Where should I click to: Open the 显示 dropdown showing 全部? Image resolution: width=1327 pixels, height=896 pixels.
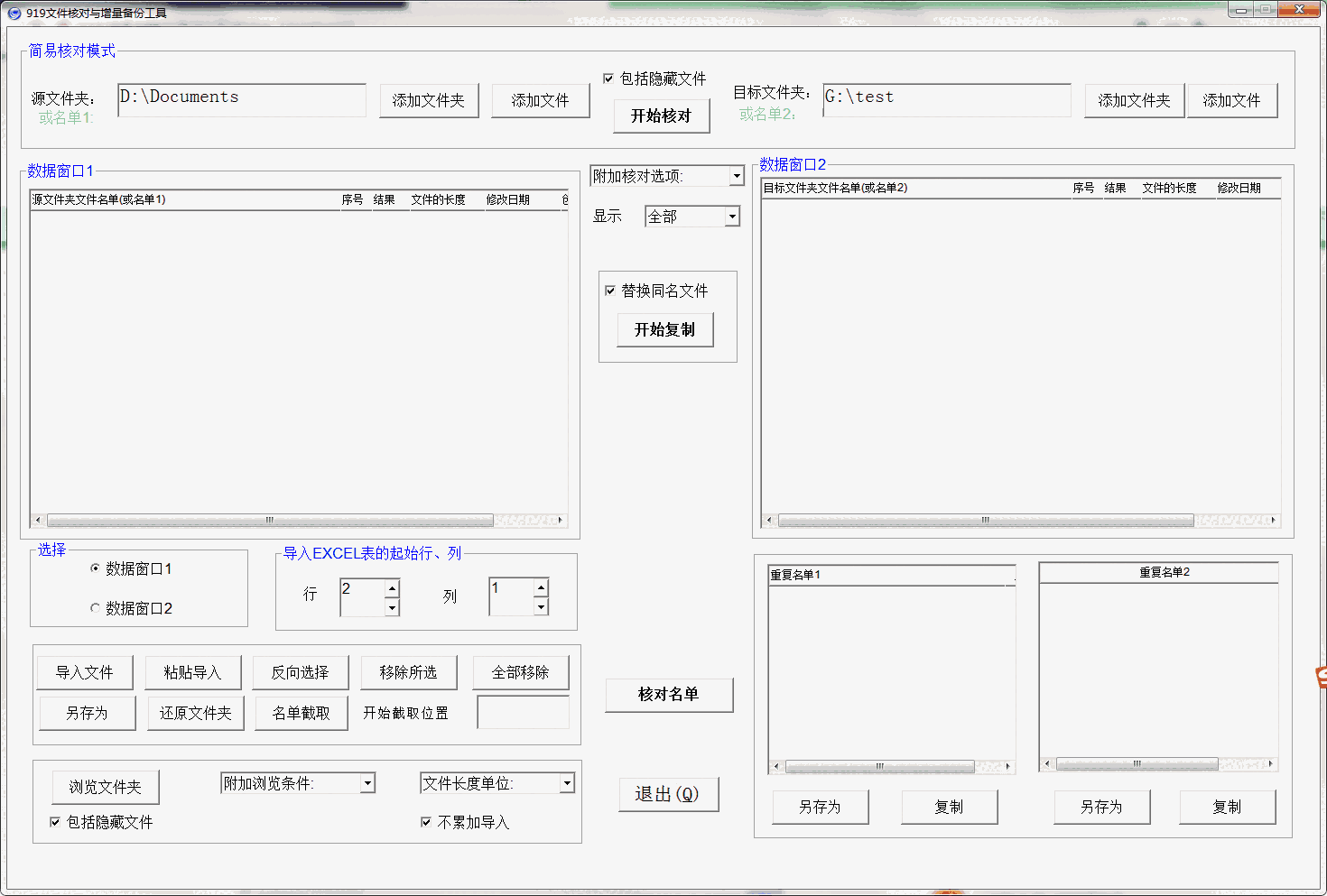point(730,217)
